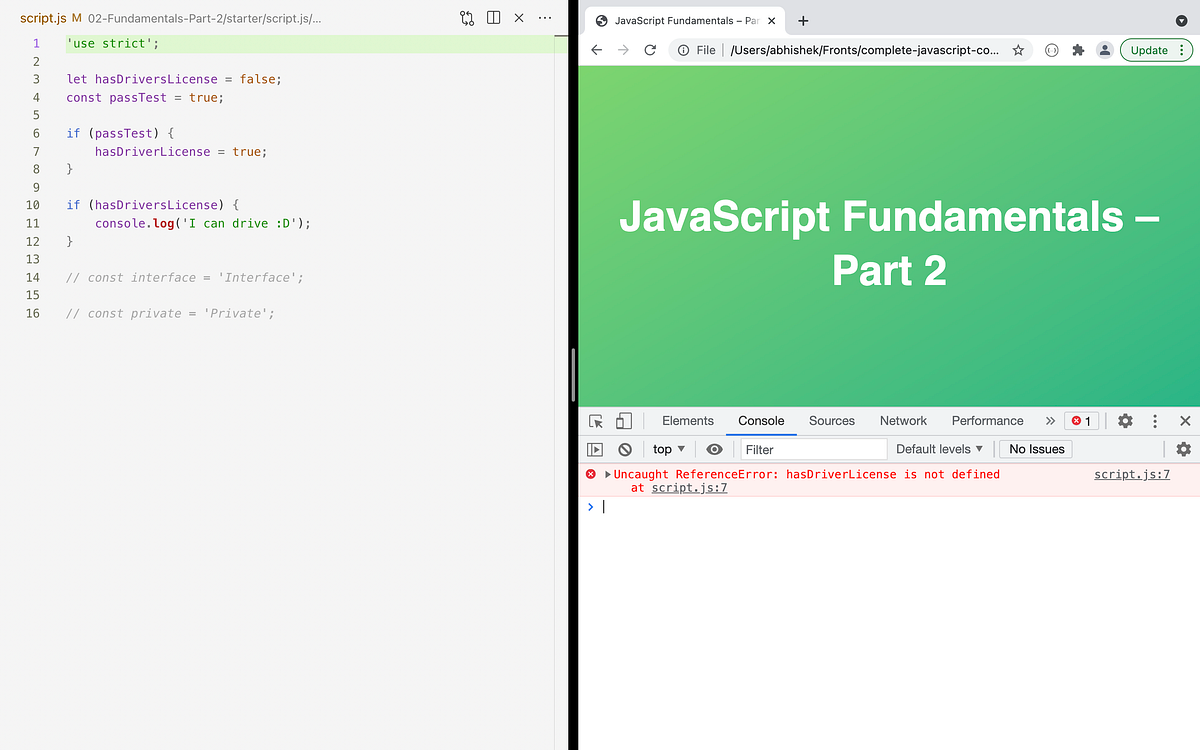This screenshot has width=1200, height=750.
Task: Open the top frame context dropdown
Action: (668, 449)
